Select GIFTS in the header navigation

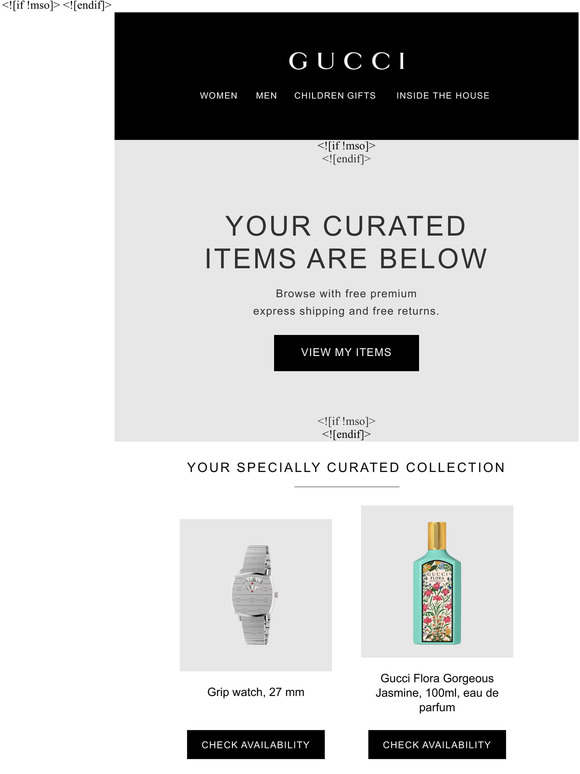(x=358, y=96)
